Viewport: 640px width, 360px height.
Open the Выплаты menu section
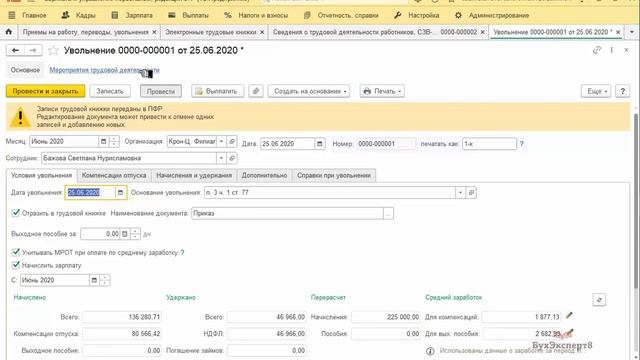coord(189,15)
